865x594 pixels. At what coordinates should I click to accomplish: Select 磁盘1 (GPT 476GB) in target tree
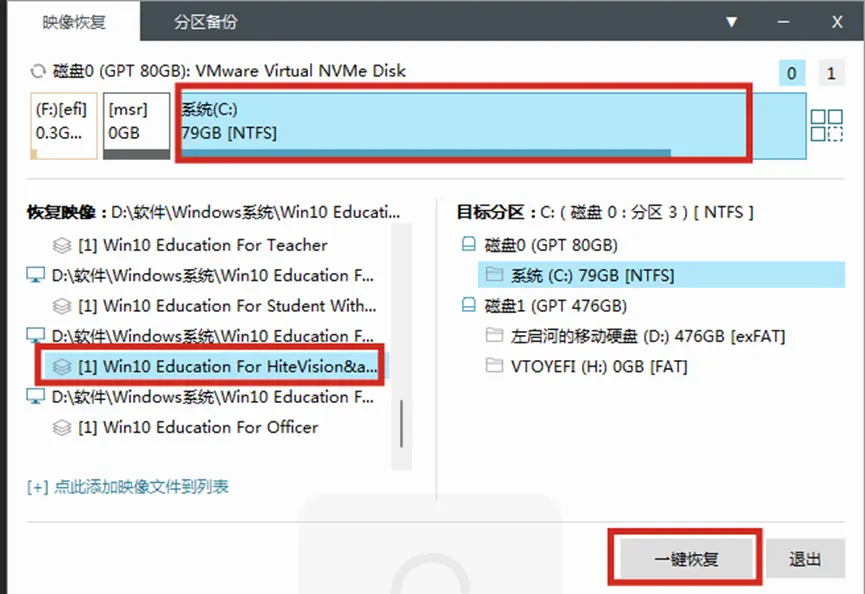(556, 306)
